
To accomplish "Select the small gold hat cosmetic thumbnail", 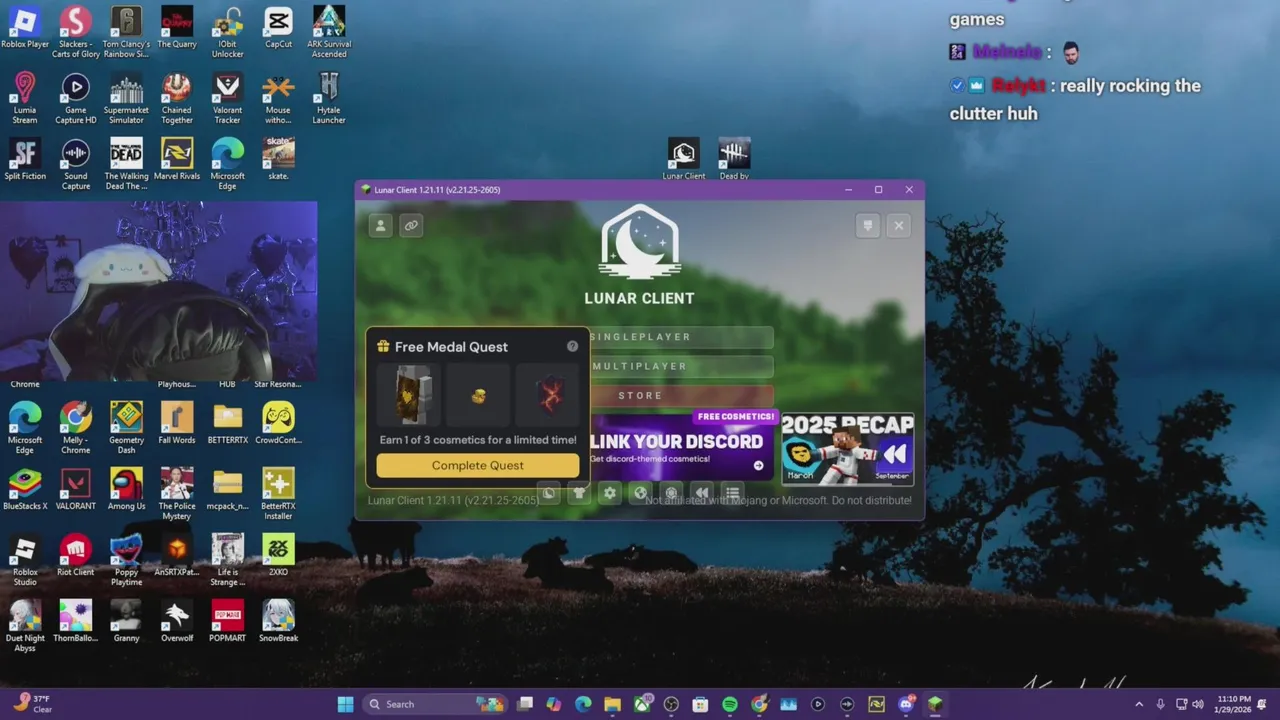I will pyautogui.click(x=478, y=395).
